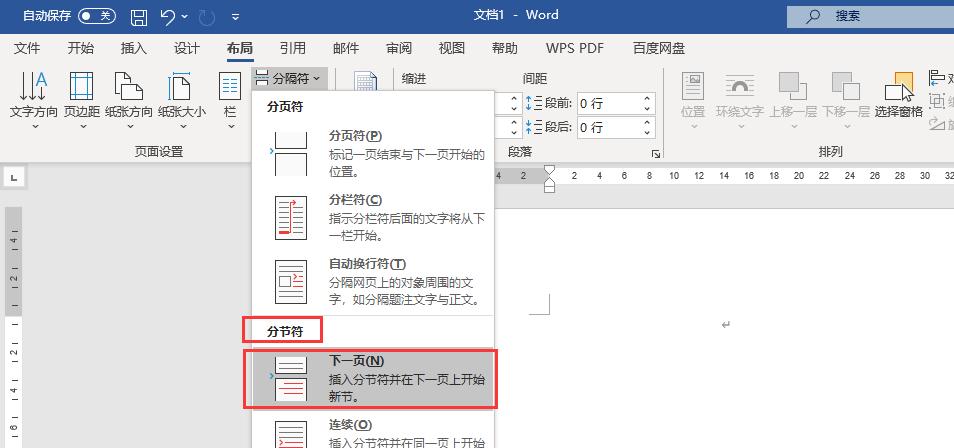Expand the 纸张大小 dropdown chevron
Viewport: 954px width, 448px height.
(x=183, y=127)
